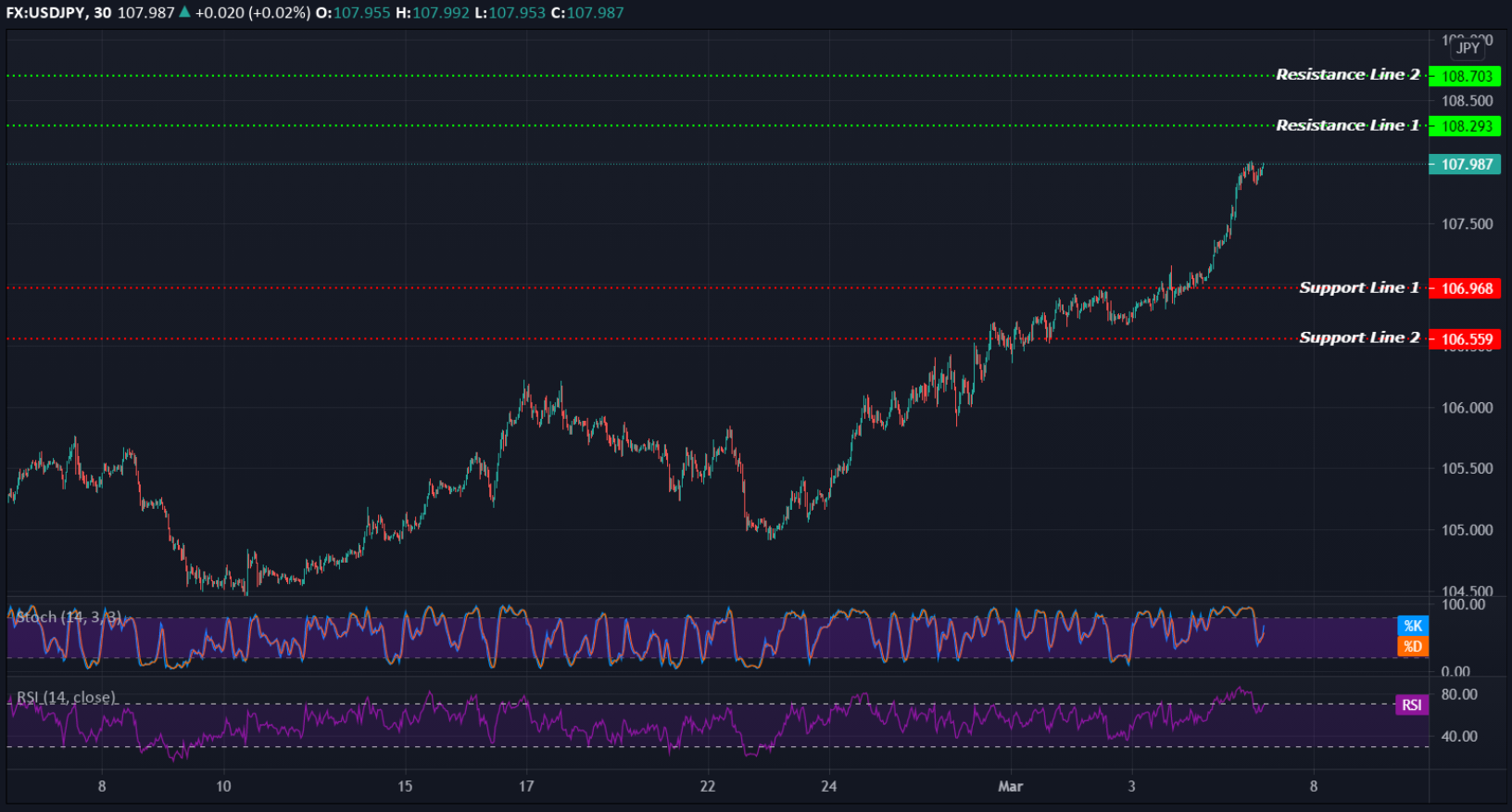Click the blue %K label tag
The width and height of the screenshot is (1512, 812).
(x=1413, y=626)
